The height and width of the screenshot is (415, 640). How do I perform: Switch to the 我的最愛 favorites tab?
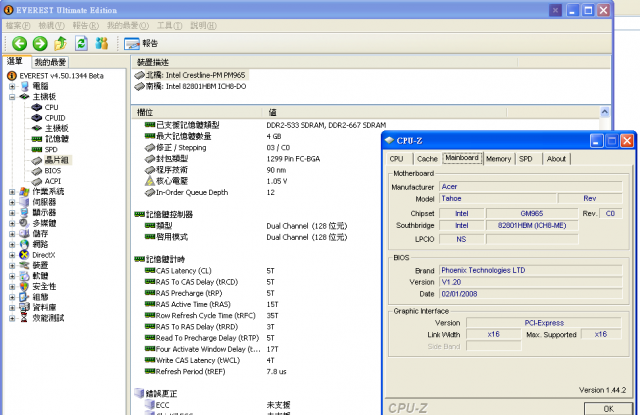(50, 62)
